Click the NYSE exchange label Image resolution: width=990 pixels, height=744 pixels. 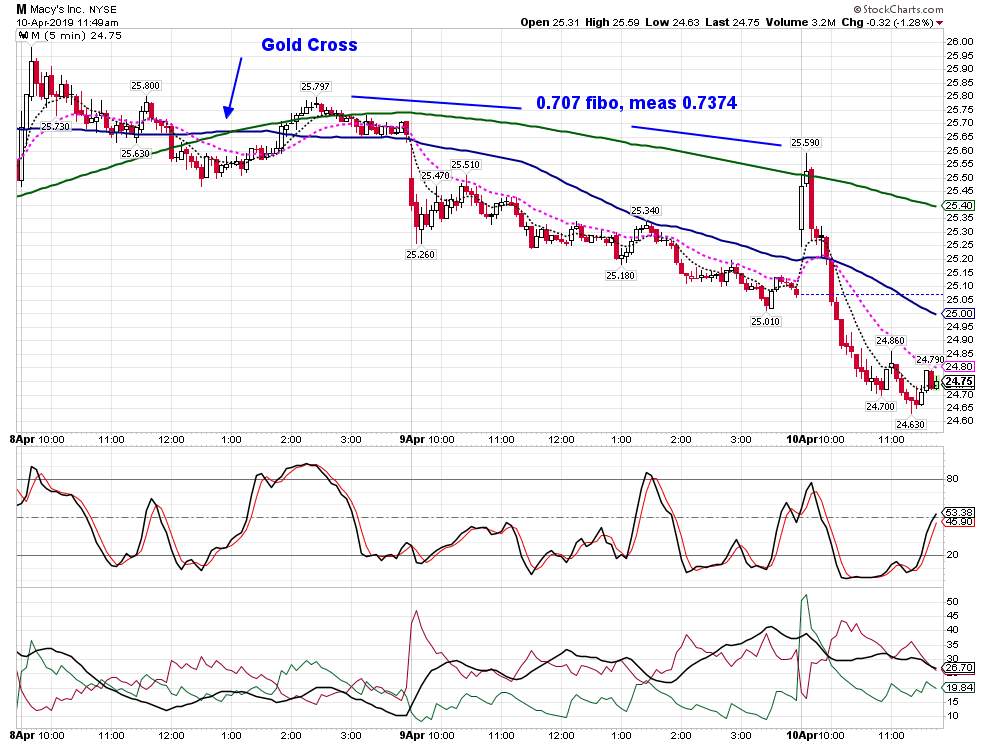click(x=102, y=9)
